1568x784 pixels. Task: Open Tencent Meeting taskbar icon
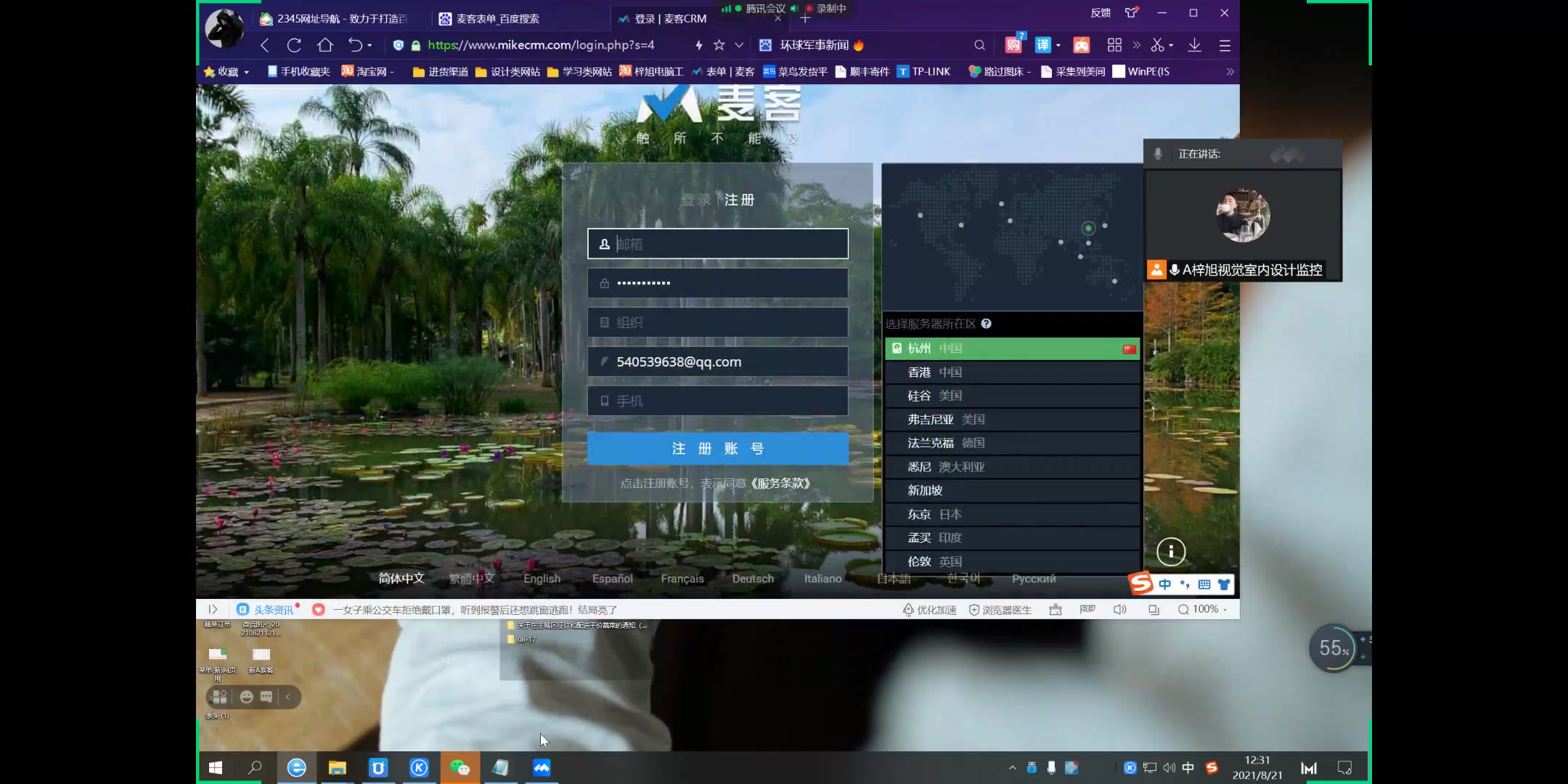tap(542, 767)
